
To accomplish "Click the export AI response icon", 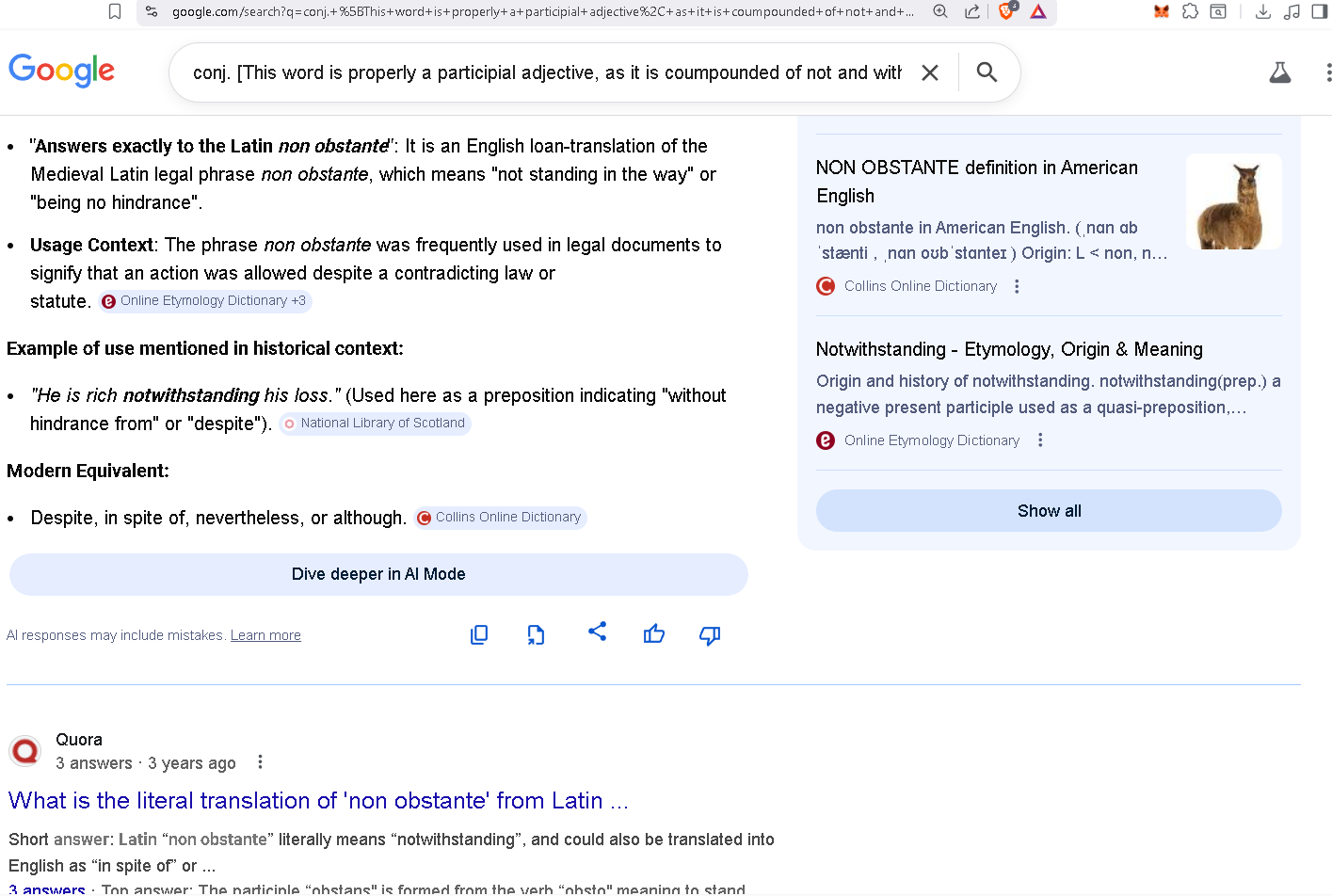I will click(536, 635).
